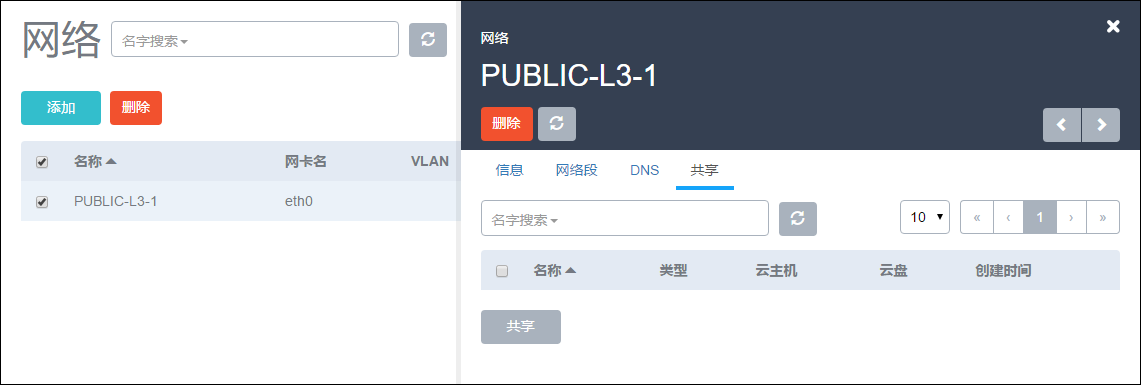Screen dimensions: 1141x385
Task: Click the gray 共享 button
Action: [521, 327]
